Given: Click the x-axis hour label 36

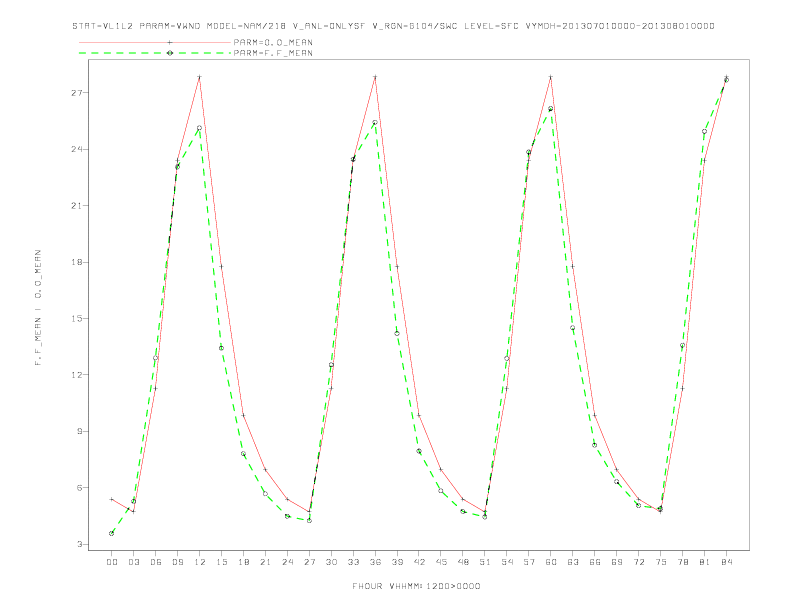Looking at the screenshot, I should pos(375,562).
